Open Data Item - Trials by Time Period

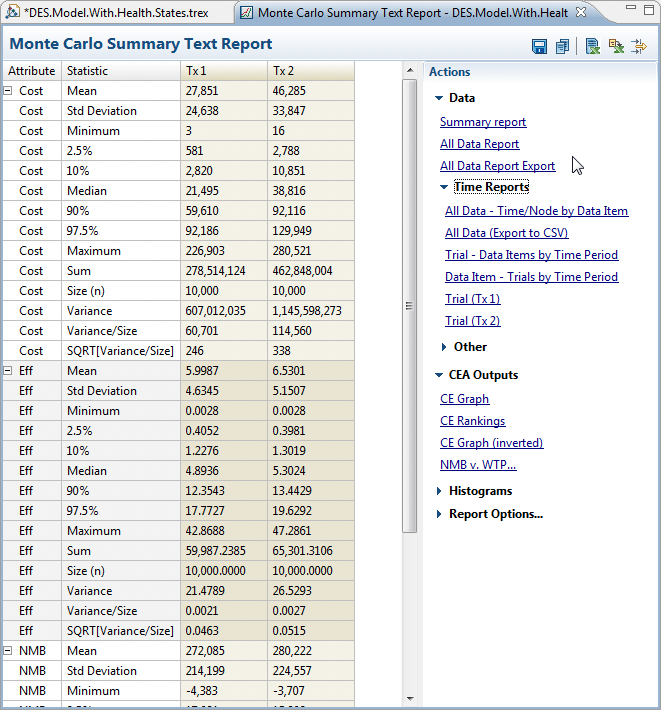(532, 277)
